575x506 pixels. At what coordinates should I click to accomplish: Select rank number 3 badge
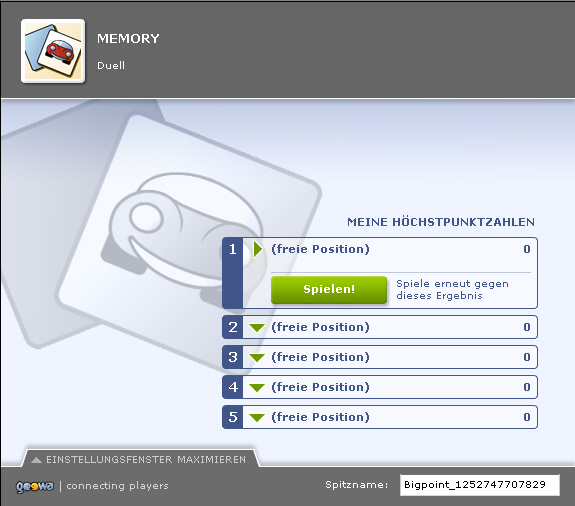[x=232, y=357]
